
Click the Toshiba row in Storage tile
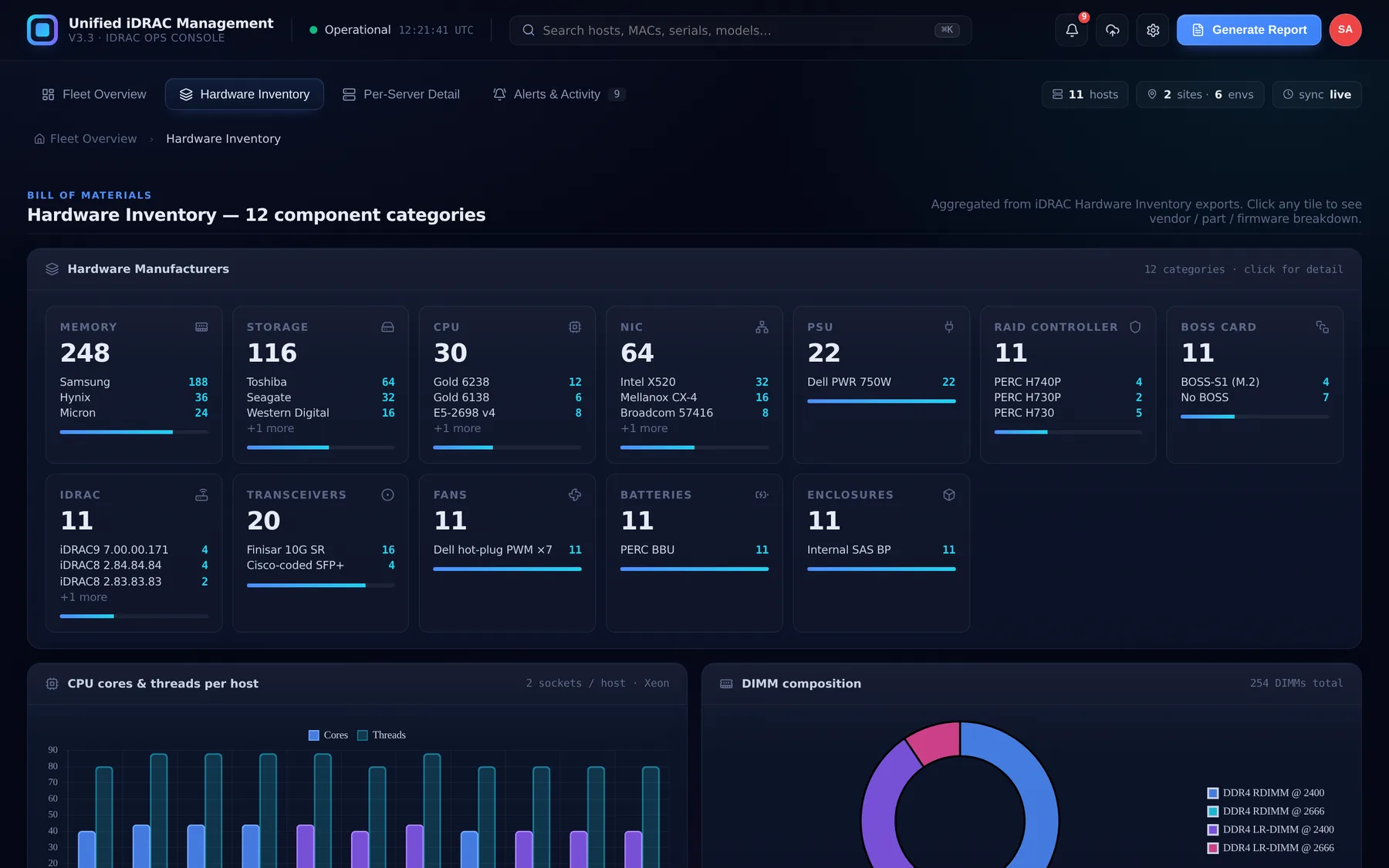click(x=320, y=382)
